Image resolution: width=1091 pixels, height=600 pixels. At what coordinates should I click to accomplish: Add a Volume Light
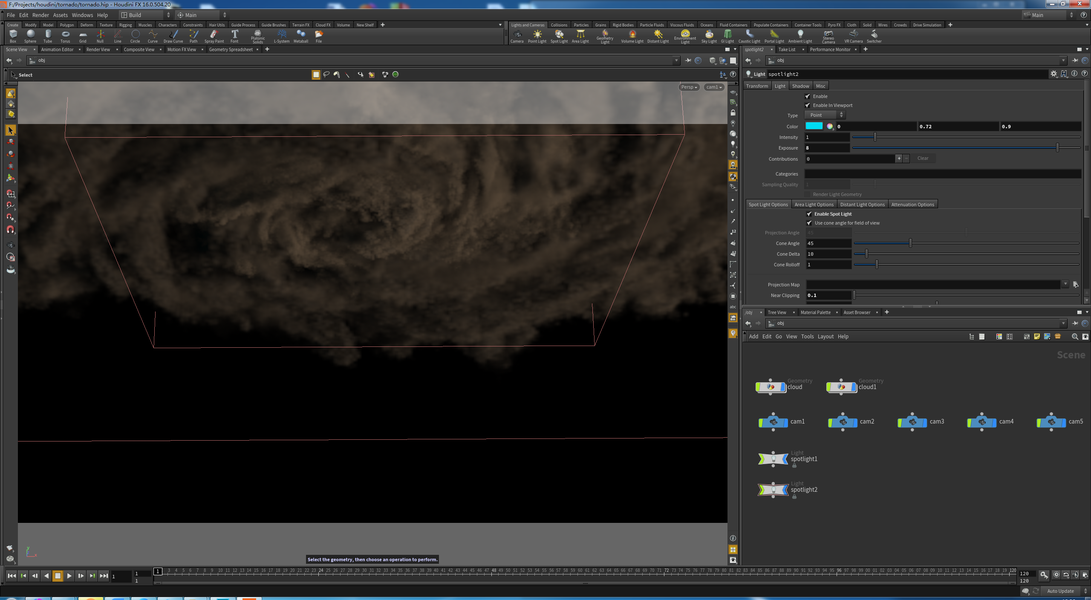tap(632, 35)
